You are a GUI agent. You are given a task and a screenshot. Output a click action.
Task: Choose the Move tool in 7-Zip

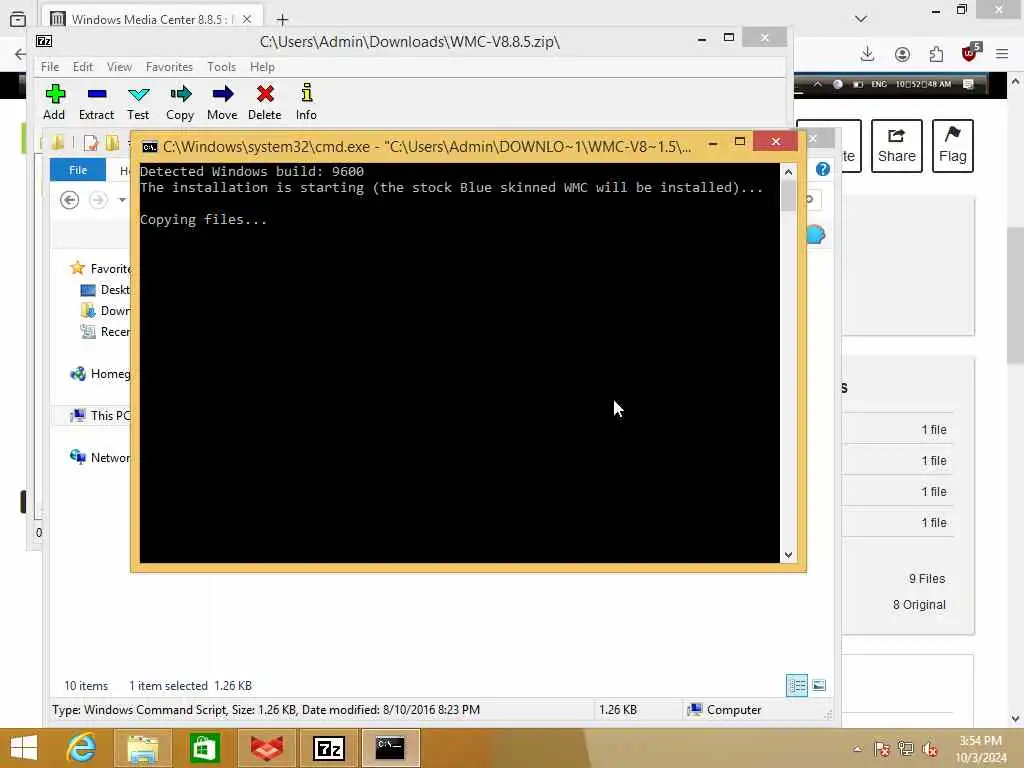point(222,102)
